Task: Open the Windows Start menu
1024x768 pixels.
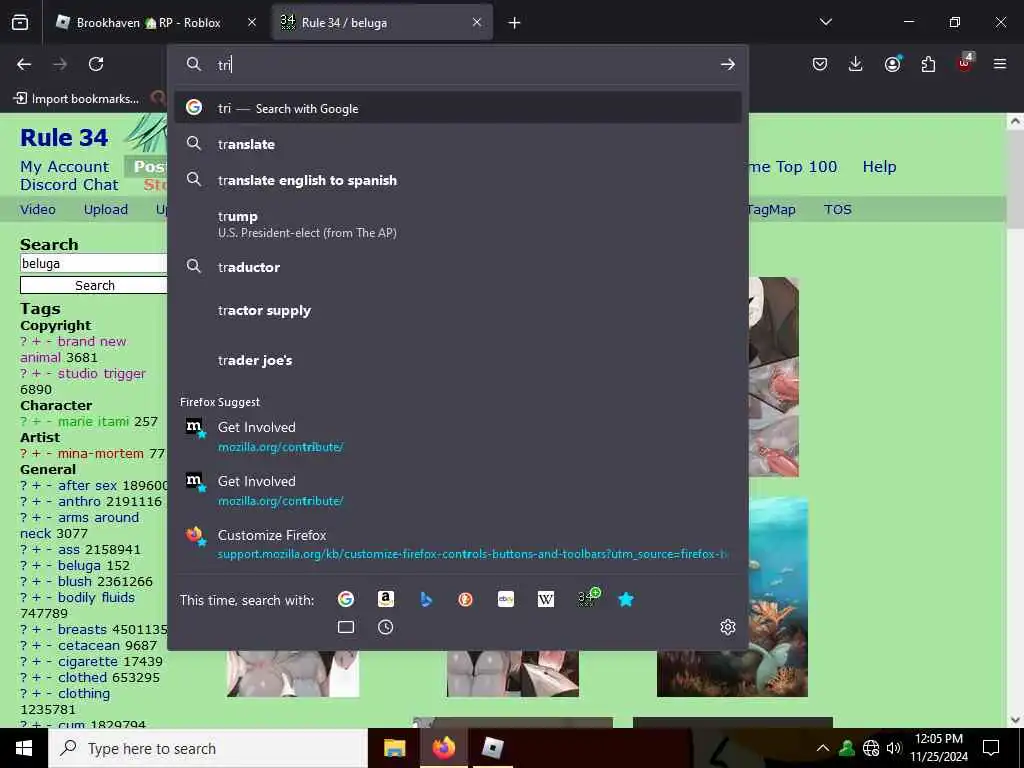Action: 24,748
